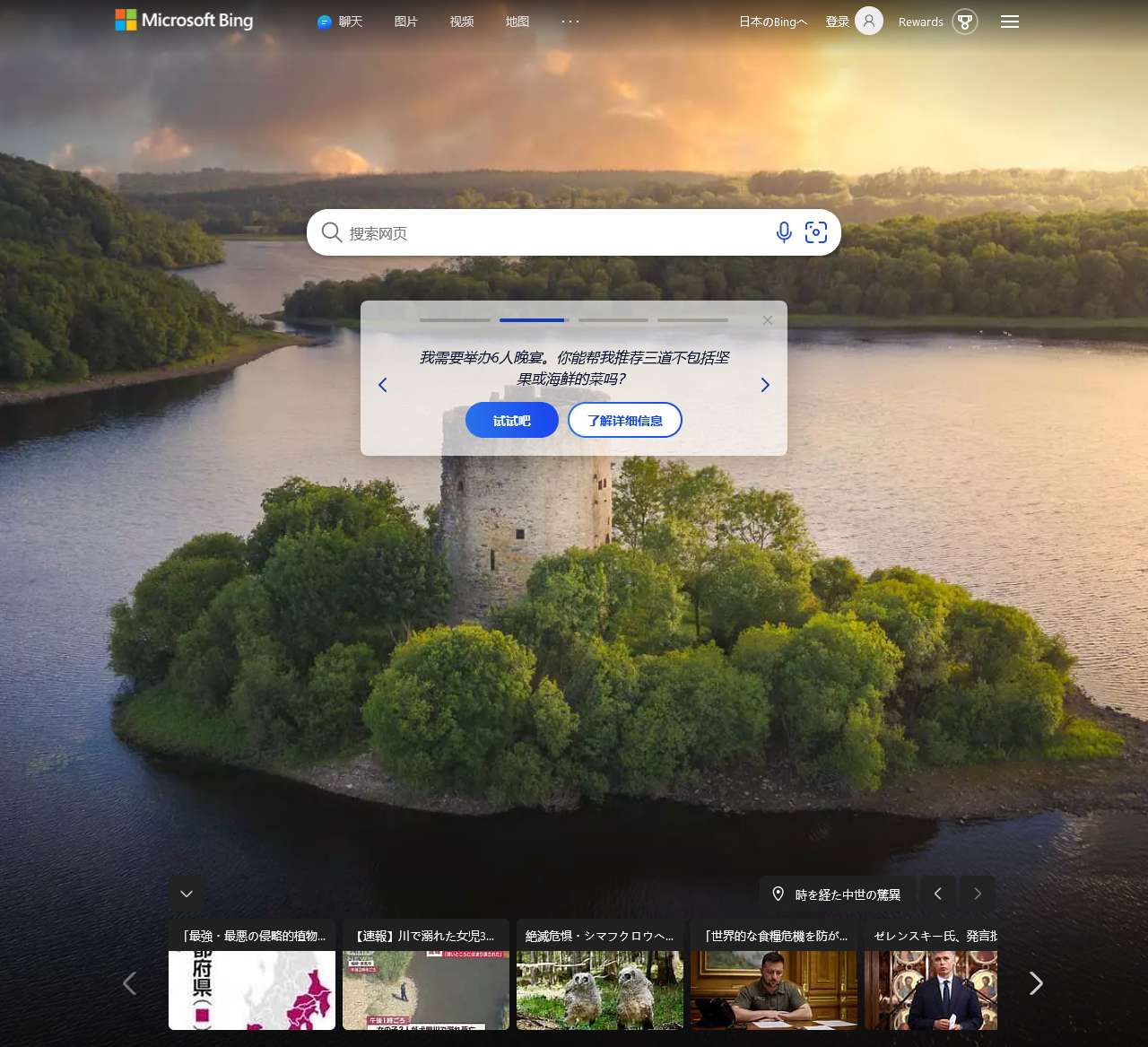Click the 了解详细信息 button
The width and height of the screenshot is (1148, 1047).
point(625,420)
